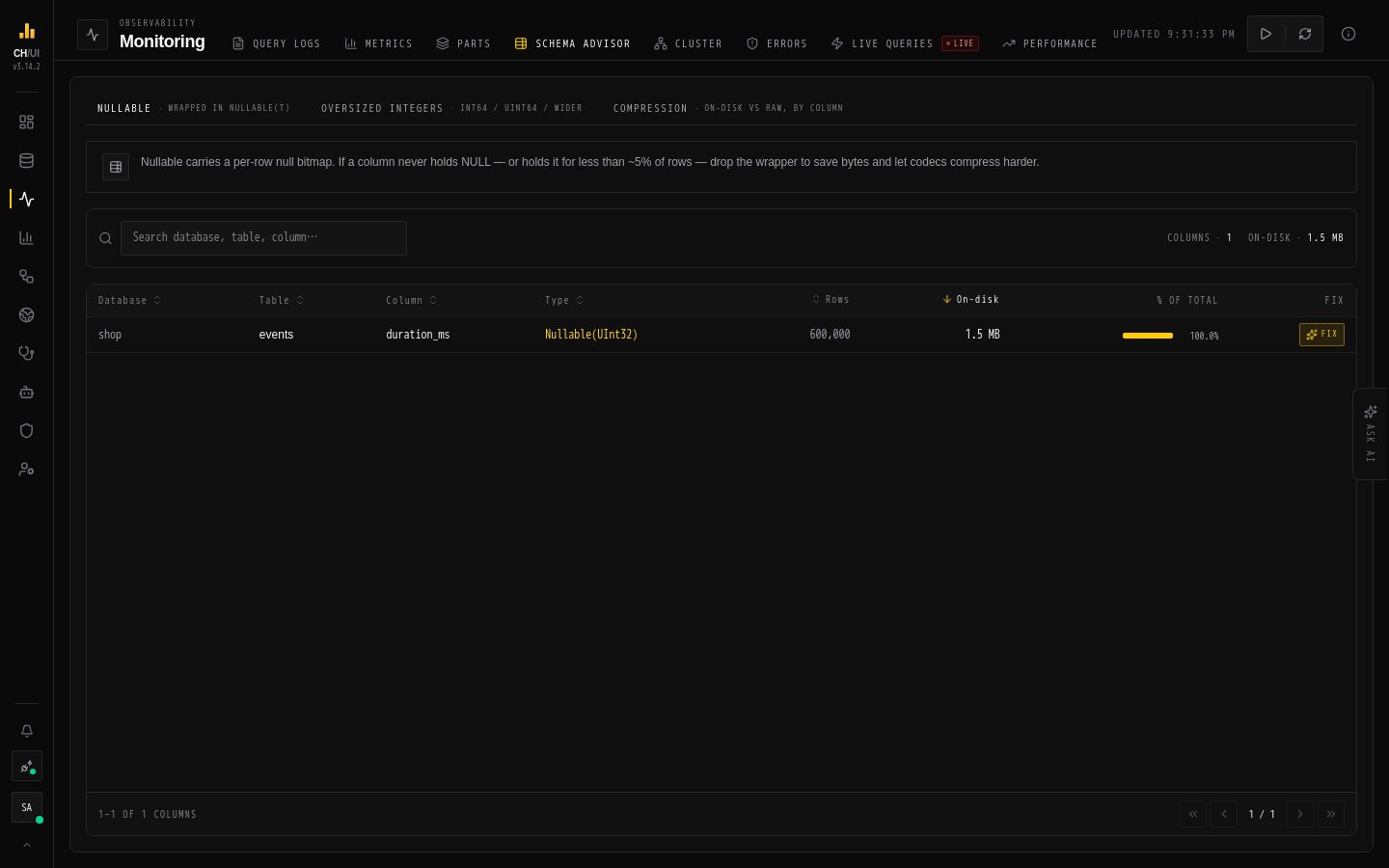Click FIX button for duration_ms
Screen dimensions: 1389x868
pyautogui.click(x=1321, y=335)
